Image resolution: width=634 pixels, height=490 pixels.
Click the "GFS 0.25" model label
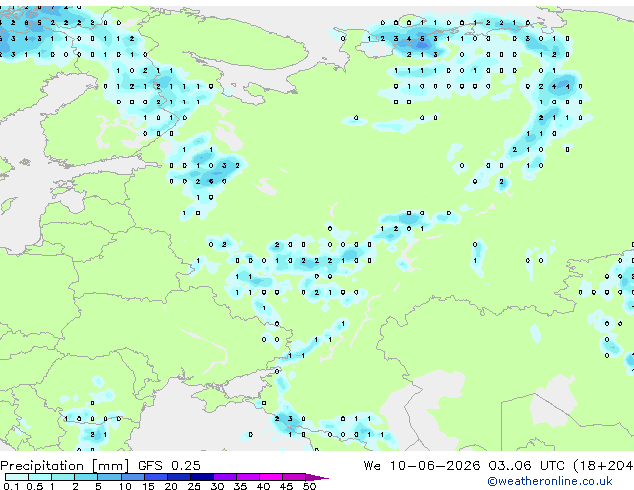pos(169,466)
